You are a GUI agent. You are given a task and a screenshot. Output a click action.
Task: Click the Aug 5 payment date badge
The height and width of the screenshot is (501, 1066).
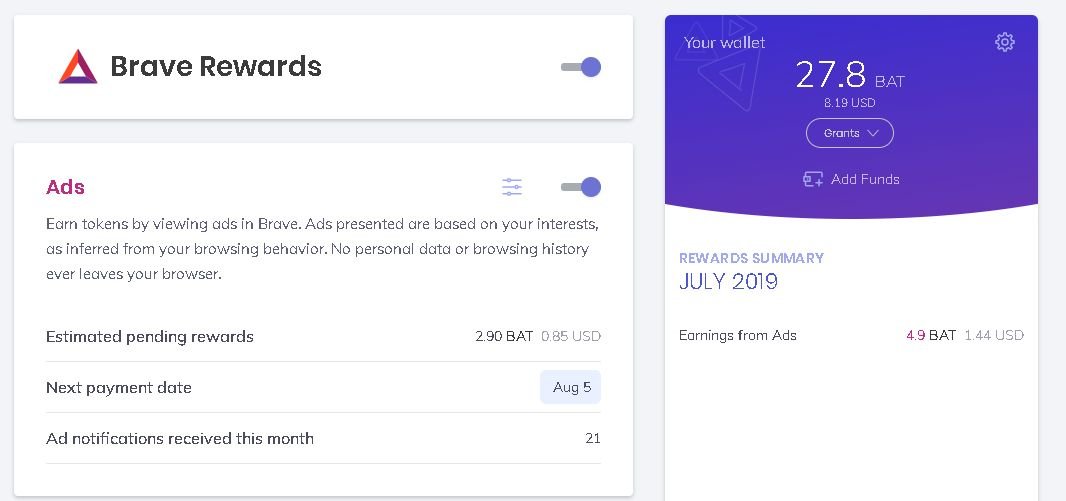coord(571,387)
